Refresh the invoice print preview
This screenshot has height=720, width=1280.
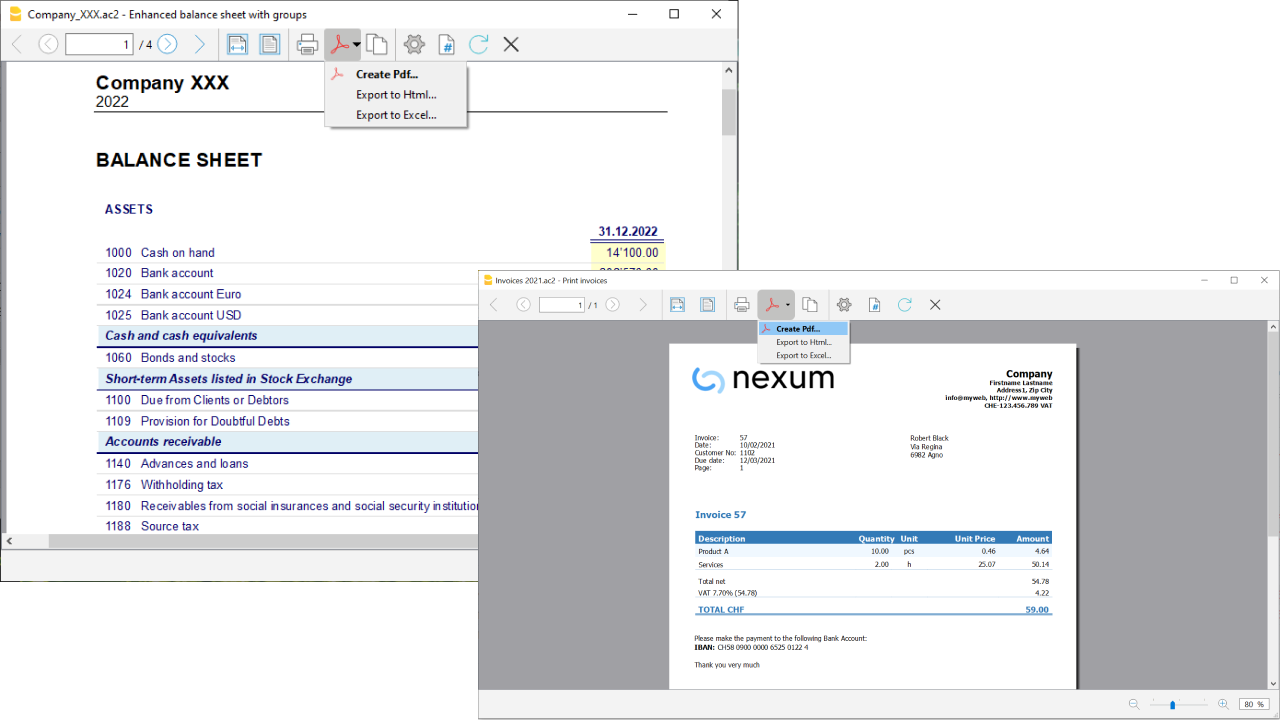pos(905,305)
